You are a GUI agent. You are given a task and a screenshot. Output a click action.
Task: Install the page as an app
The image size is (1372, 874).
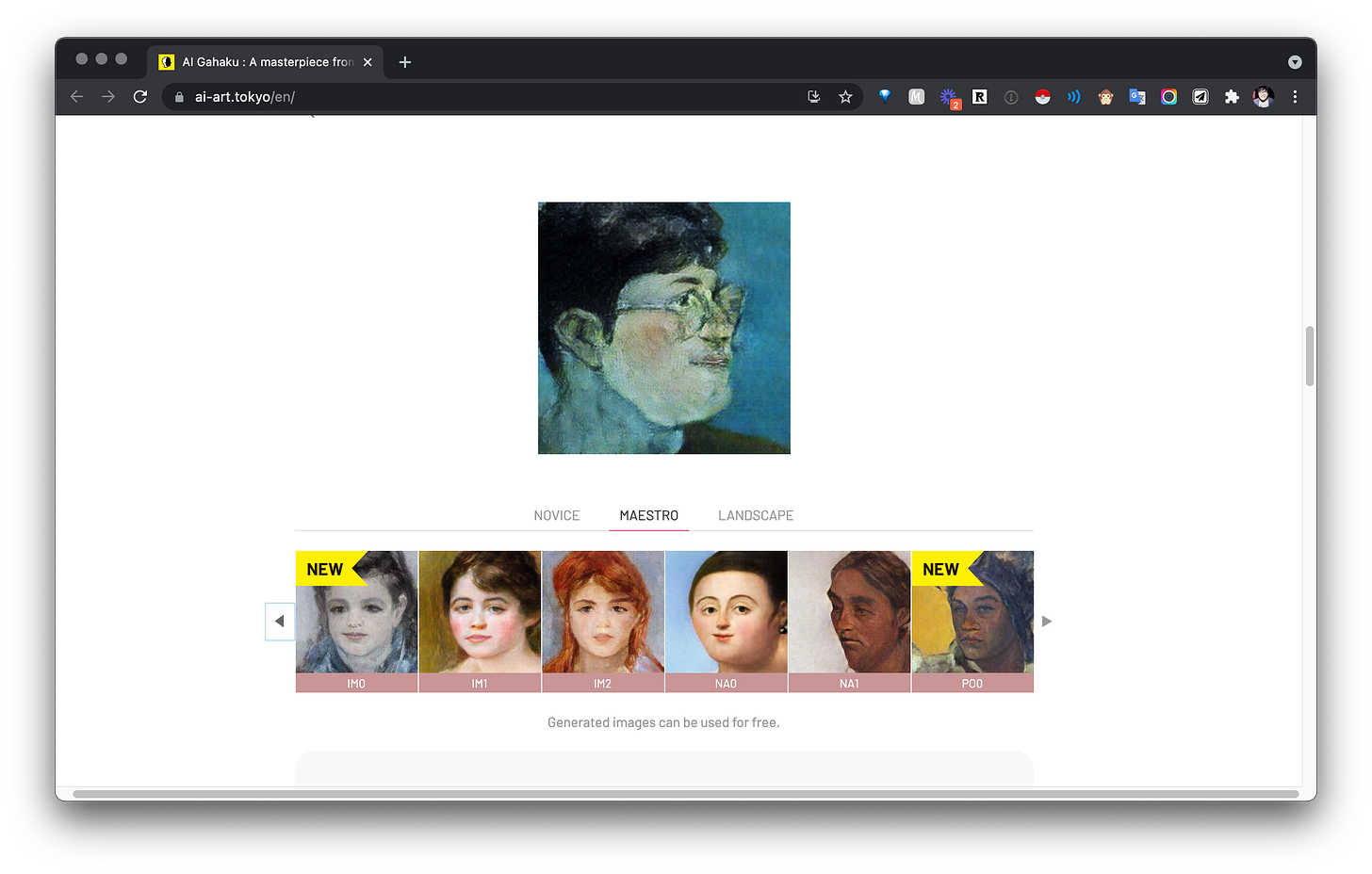(x=814, y=97)
